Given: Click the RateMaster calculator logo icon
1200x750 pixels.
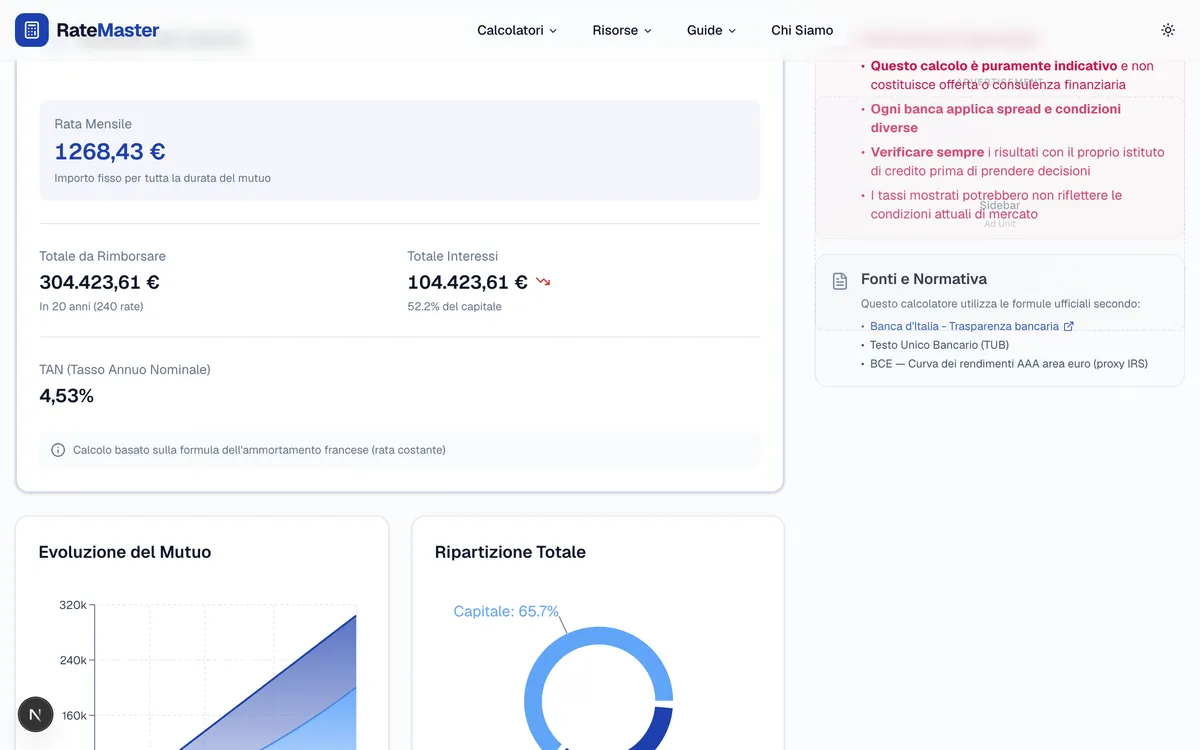Looking at the screenshot, I should pos(32,30).
